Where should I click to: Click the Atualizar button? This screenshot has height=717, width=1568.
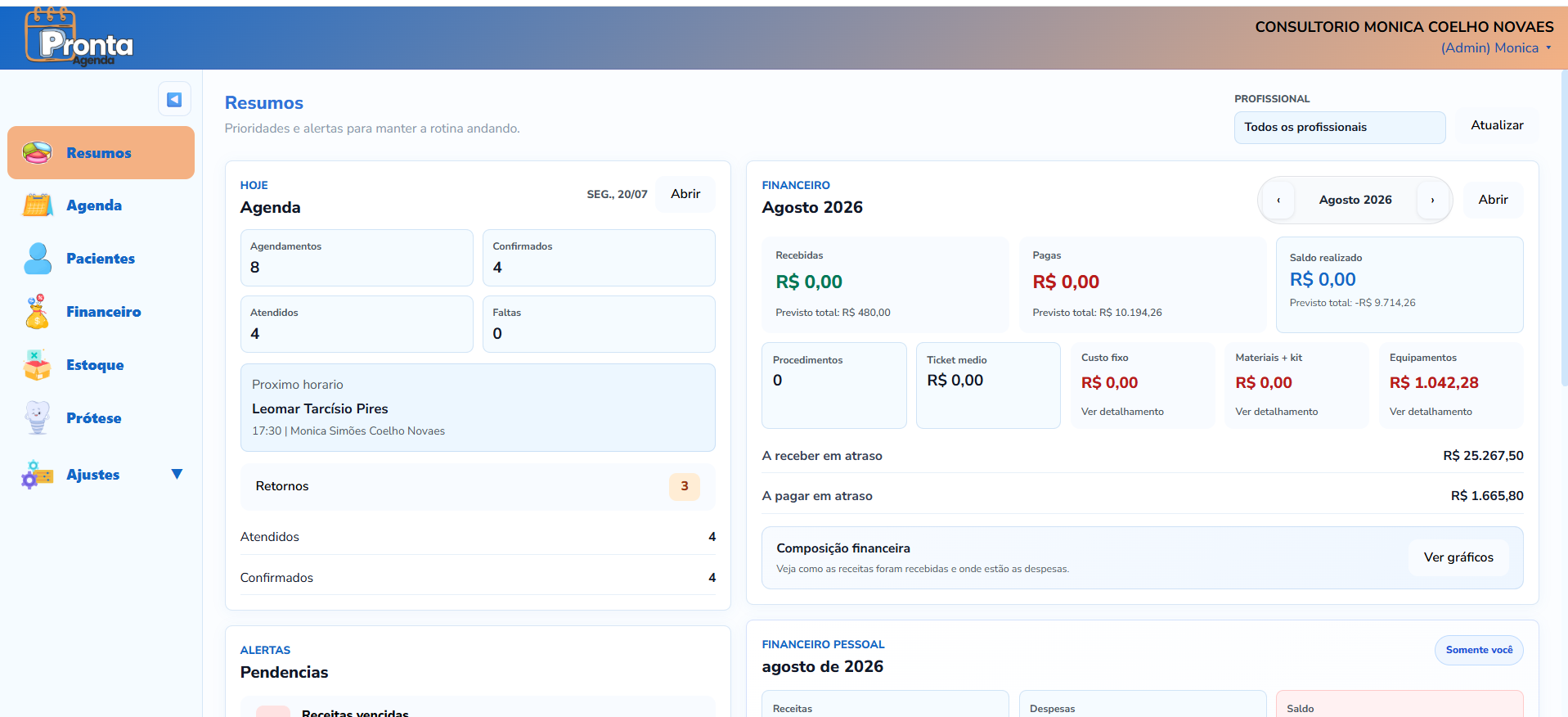tap(1497, 125)
